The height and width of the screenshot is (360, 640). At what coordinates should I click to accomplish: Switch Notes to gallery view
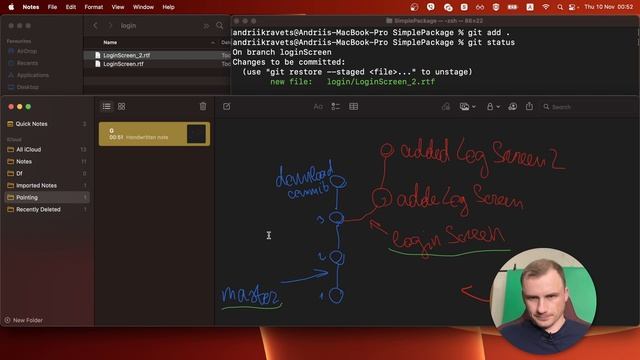(x=122, y=107)
